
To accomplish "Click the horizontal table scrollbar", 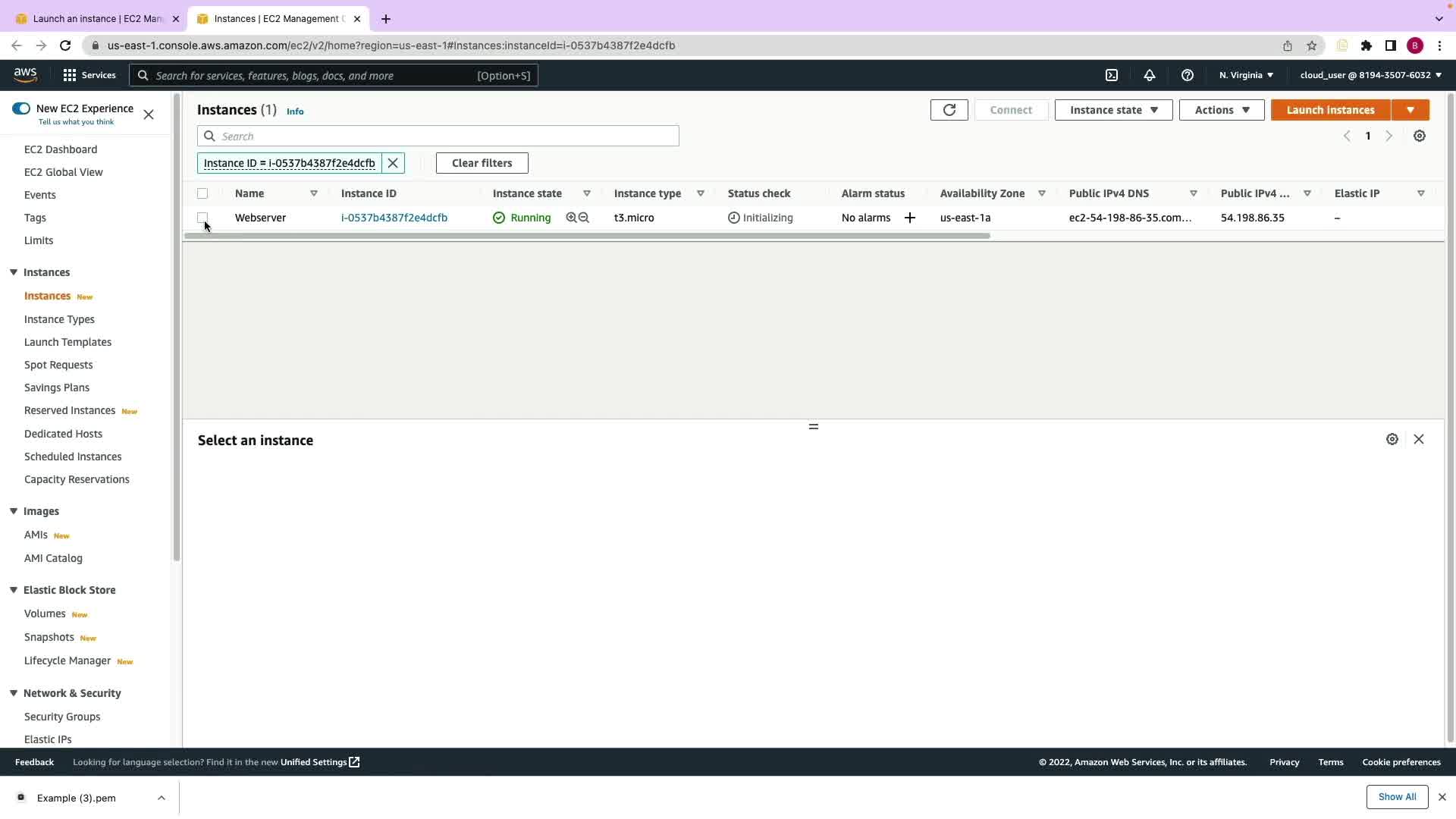I will [x=586, y=236].
